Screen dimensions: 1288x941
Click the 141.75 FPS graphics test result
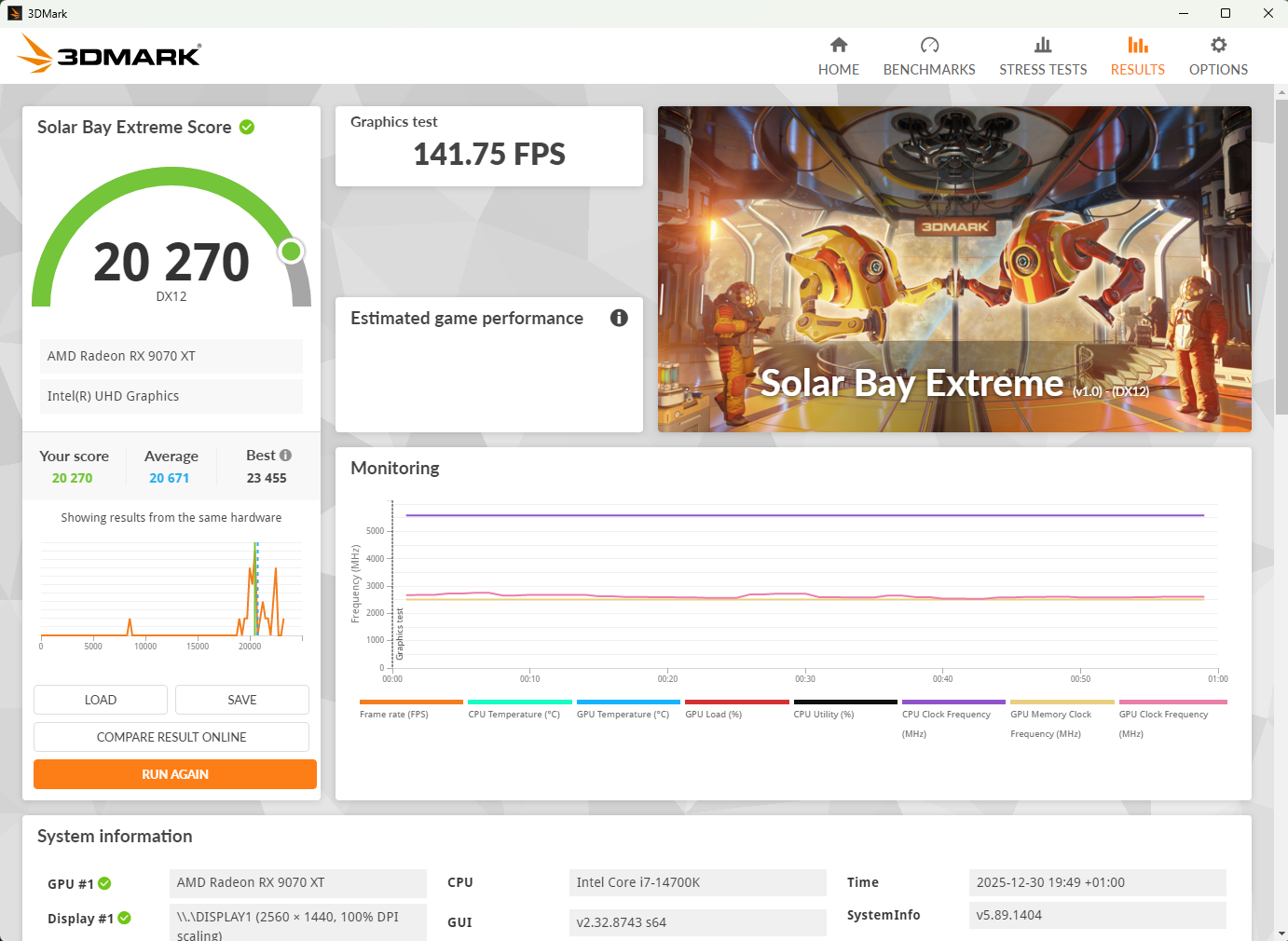489,154
